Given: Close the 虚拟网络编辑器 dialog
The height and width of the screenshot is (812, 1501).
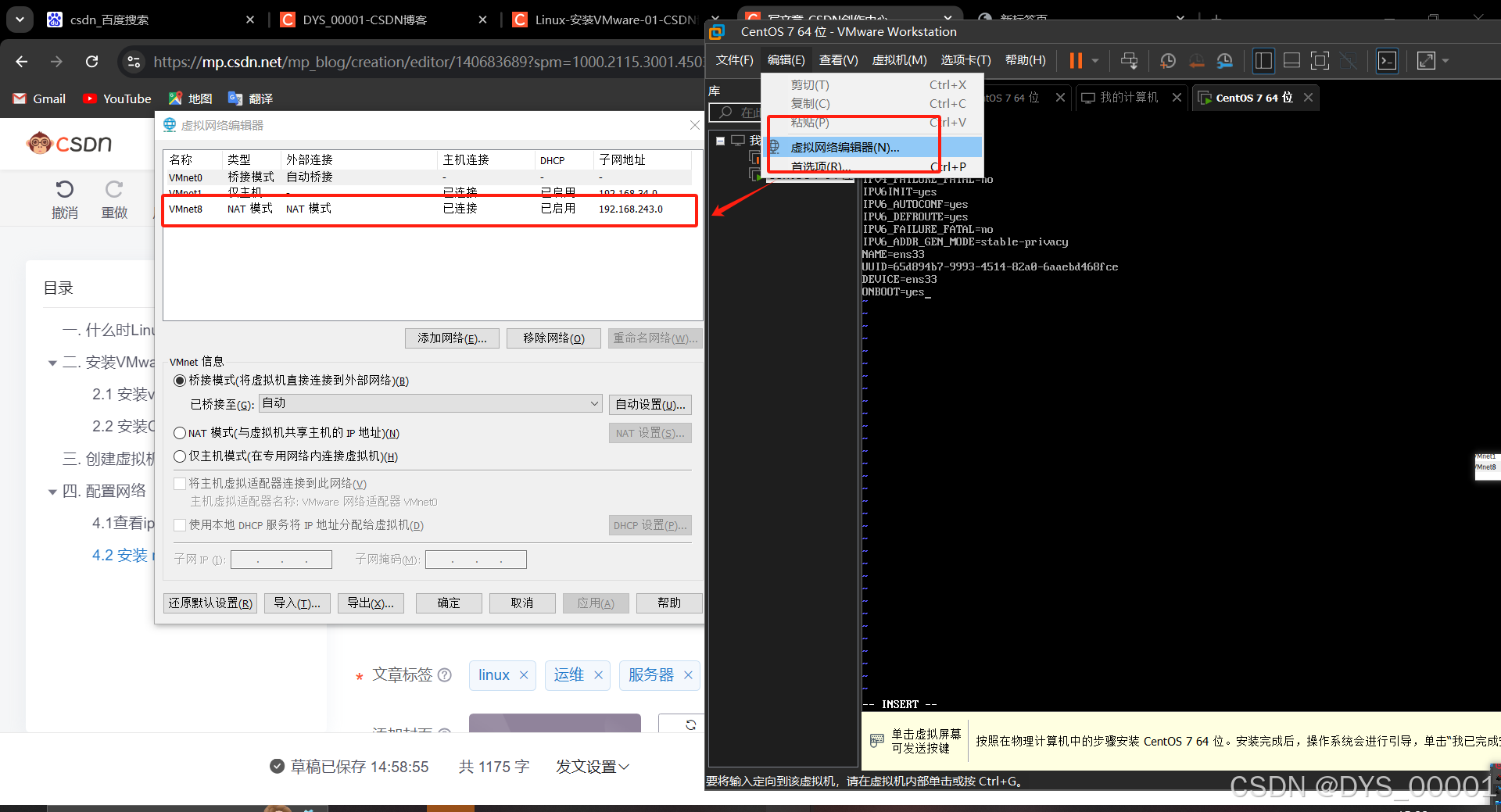Looking at the screenshot, I should [694, 125].
